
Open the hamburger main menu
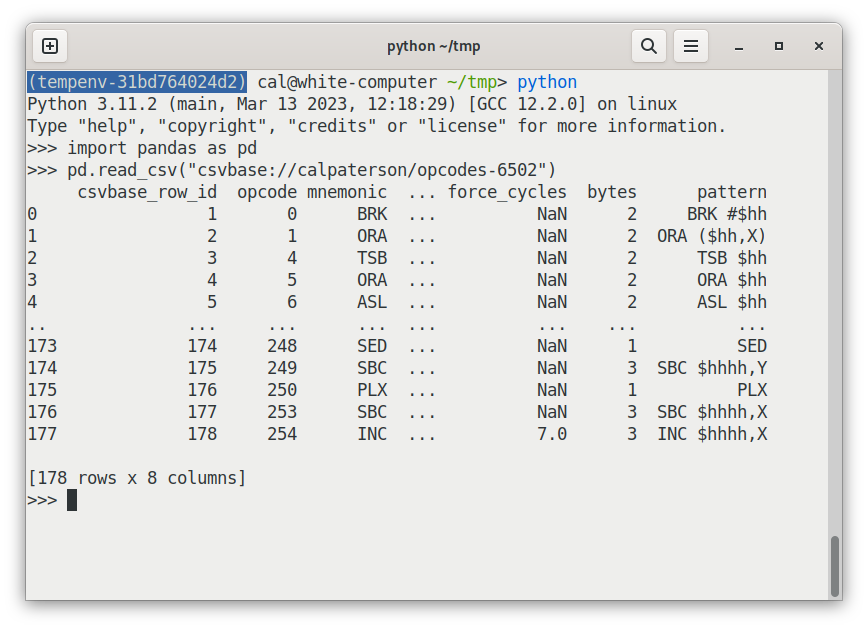point(690,46)
